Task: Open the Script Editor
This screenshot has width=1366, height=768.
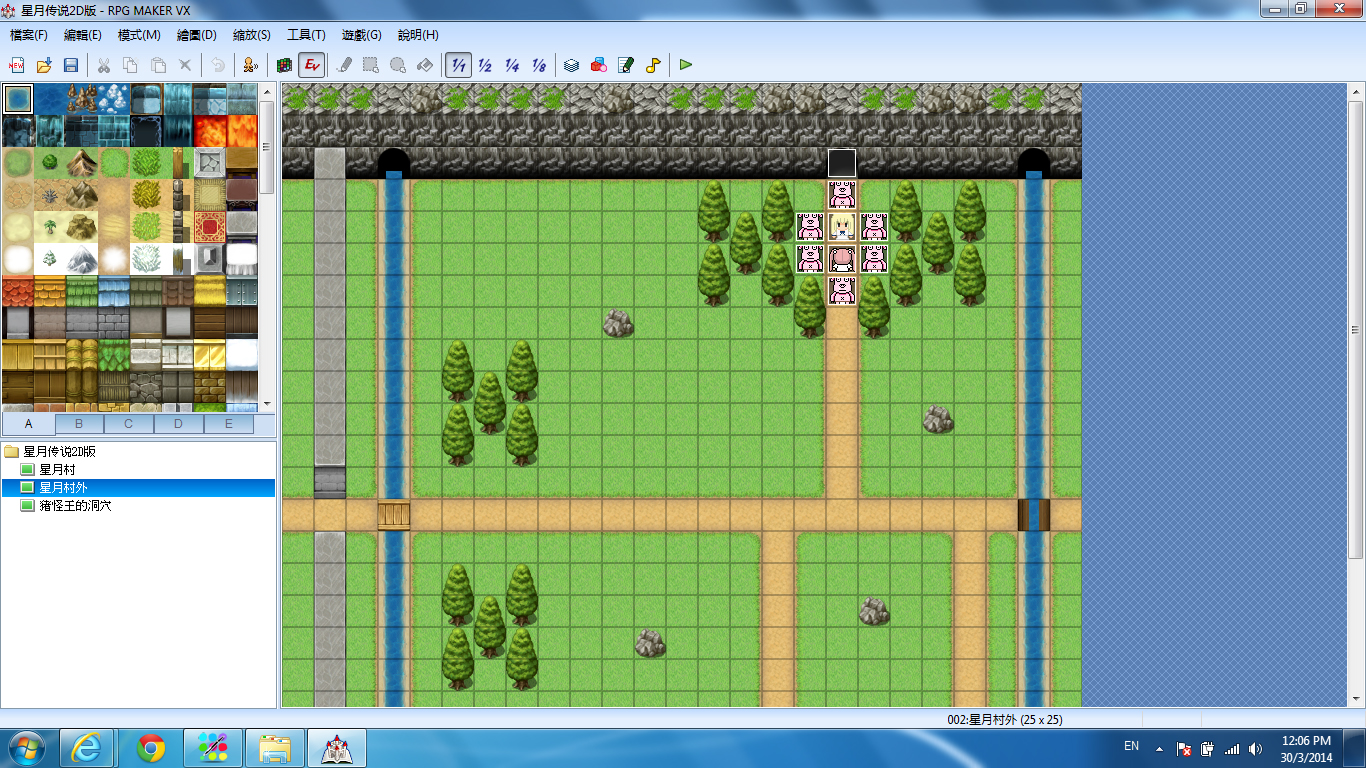Action: (626, 65)
